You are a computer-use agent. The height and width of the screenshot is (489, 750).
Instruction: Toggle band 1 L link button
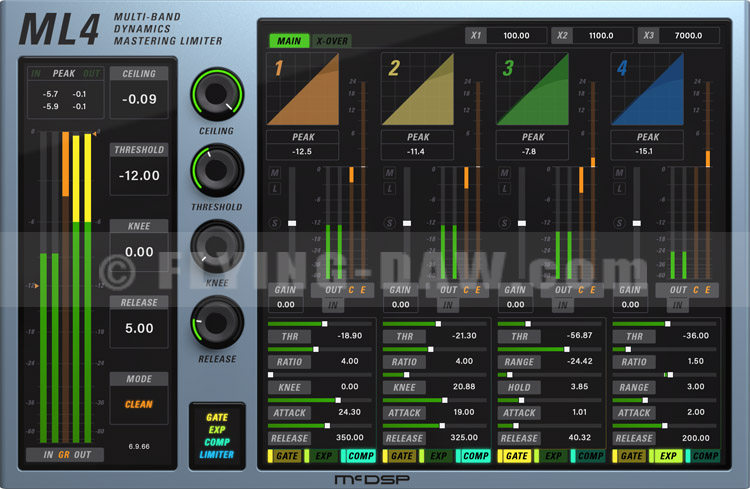point(275,189)
